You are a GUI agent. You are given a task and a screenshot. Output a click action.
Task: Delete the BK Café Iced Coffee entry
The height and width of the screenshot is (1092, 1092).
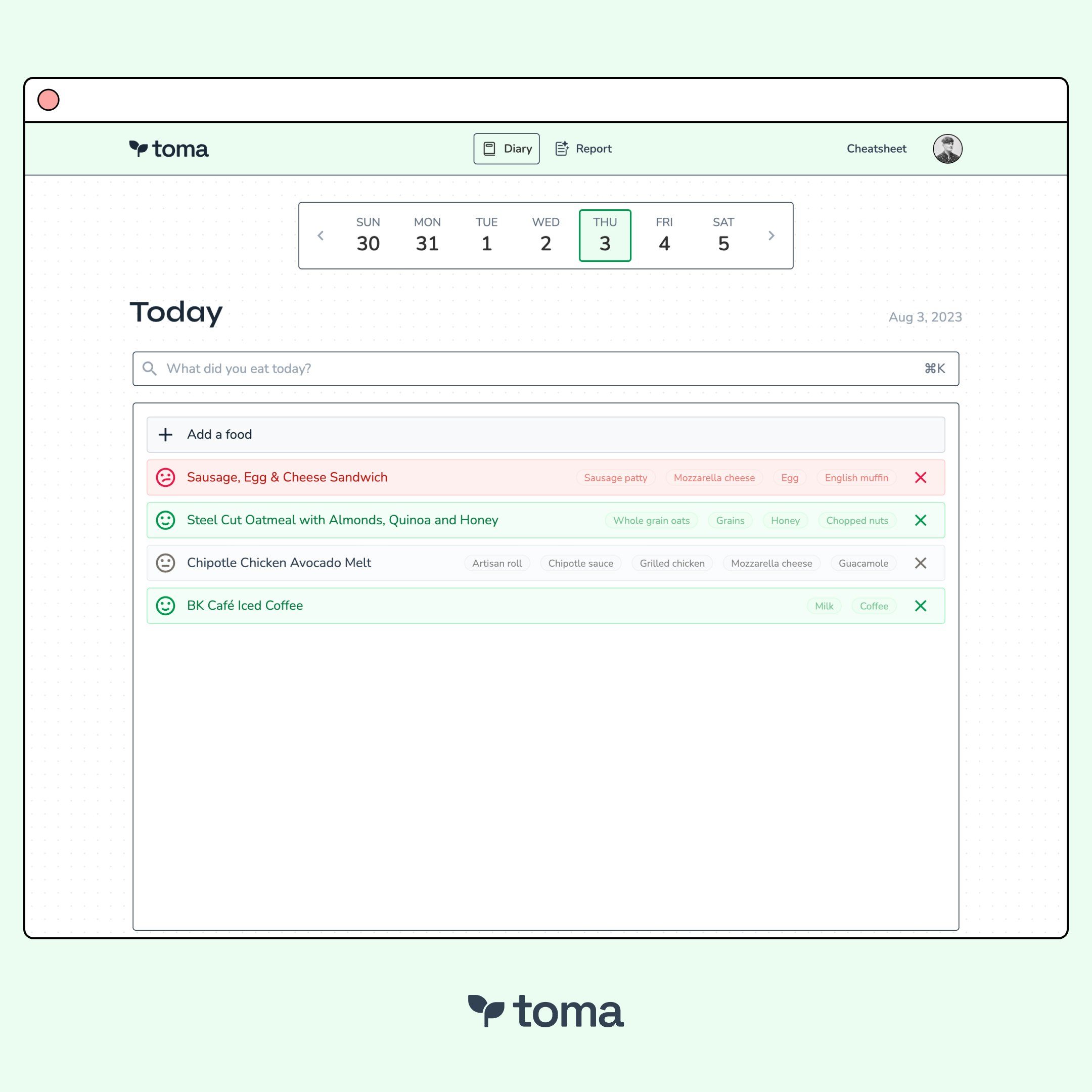(920, 606)
